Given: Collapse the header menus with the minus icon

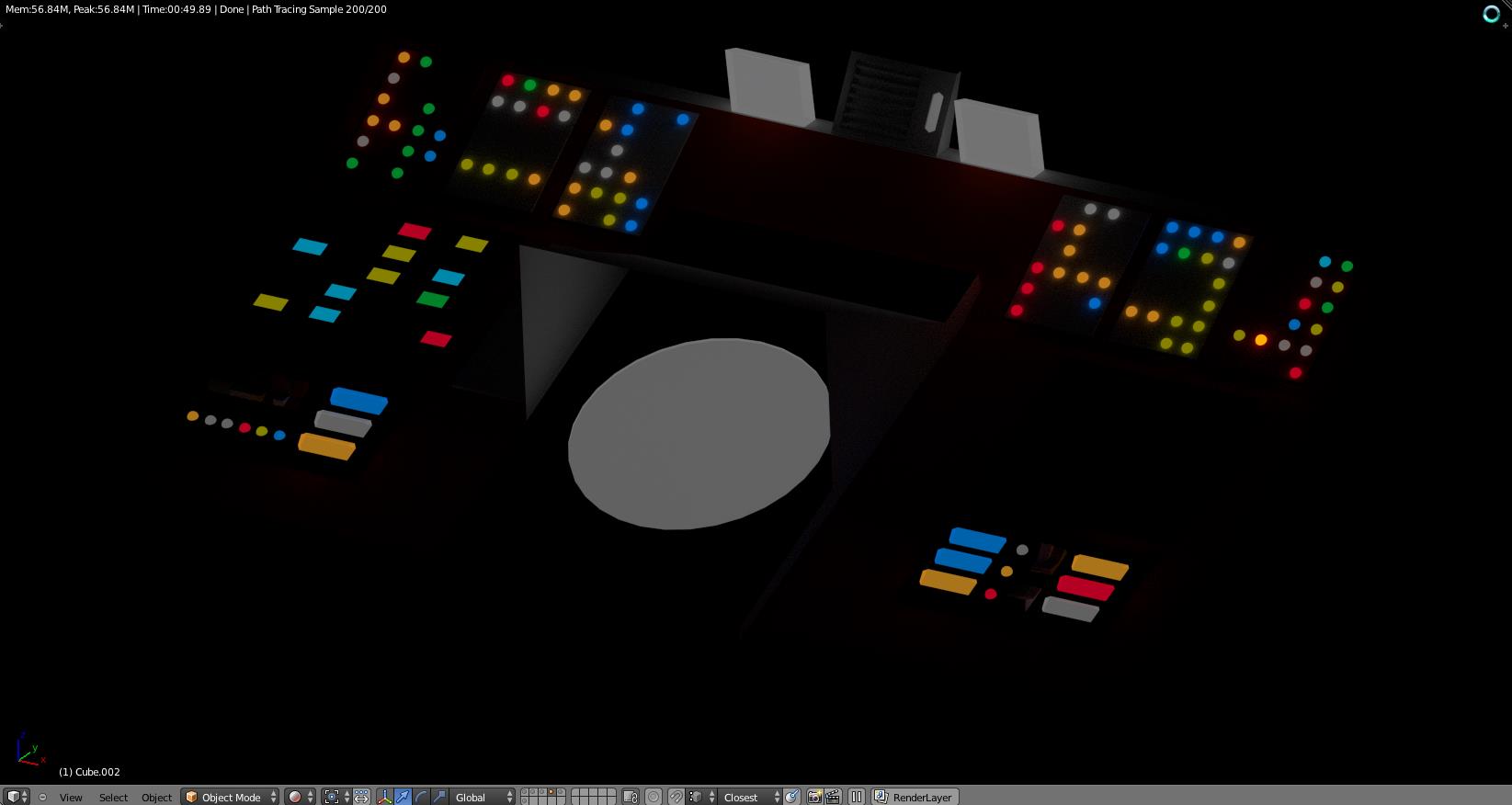Looking at the screenshot, I should click(42, 797).
